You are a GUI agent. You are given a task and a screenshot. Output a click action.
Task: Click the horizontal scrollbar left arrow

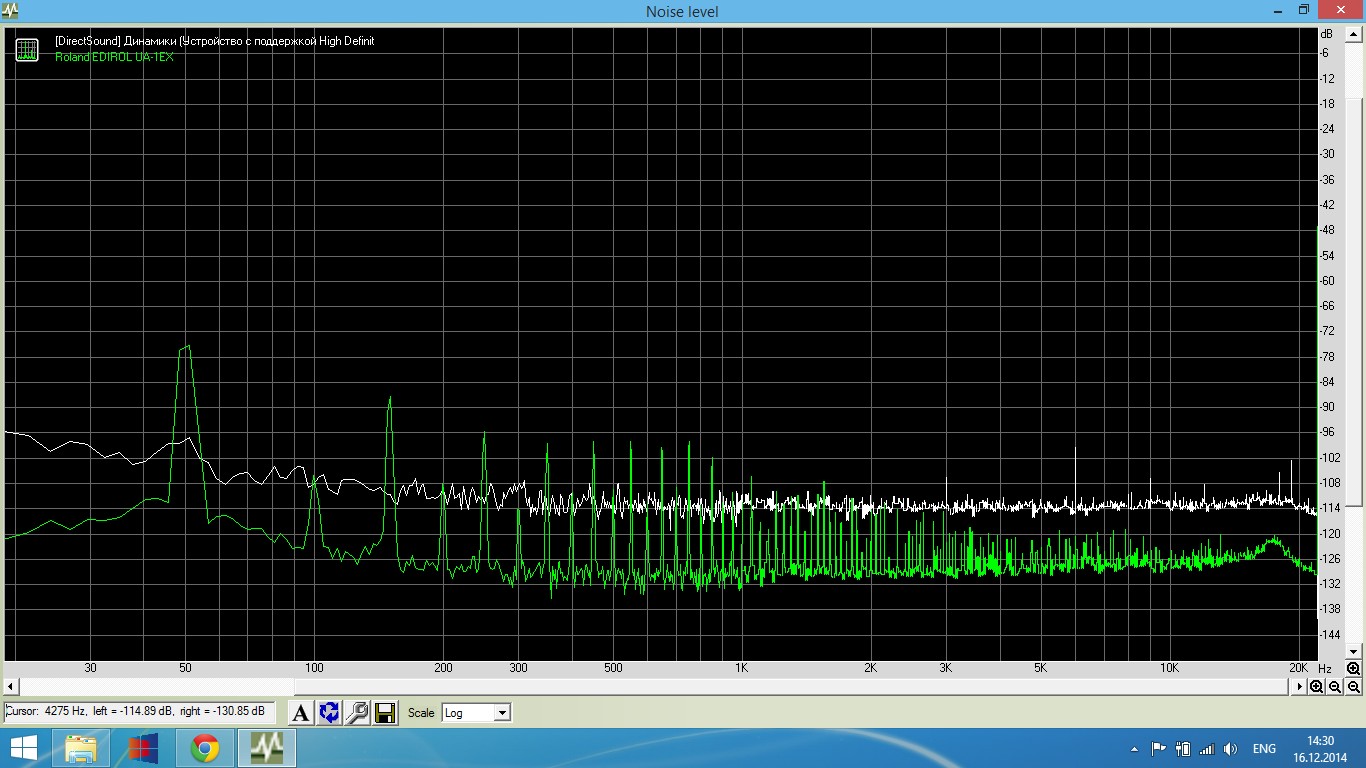point(11,687)
